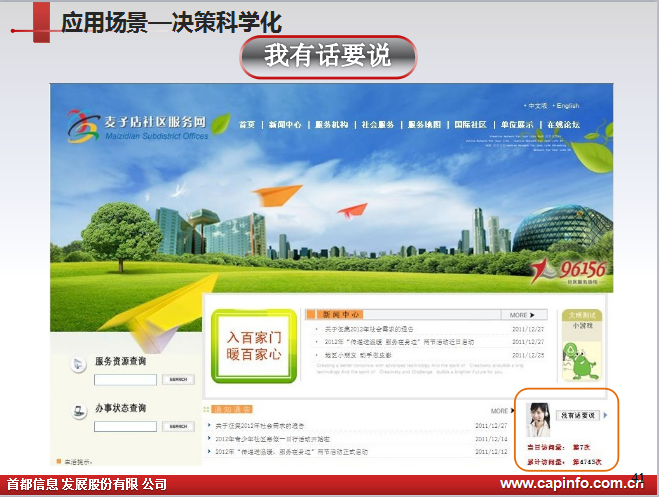The height and width of the screenshot is (497, 659).
Task: Focus the 服务资源查询 search input field
Action: click(125, 380)
